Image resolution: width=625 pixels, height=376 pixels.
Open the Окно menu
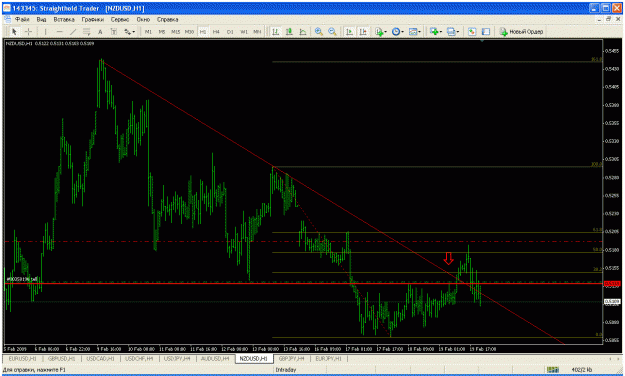pos(143,20)
